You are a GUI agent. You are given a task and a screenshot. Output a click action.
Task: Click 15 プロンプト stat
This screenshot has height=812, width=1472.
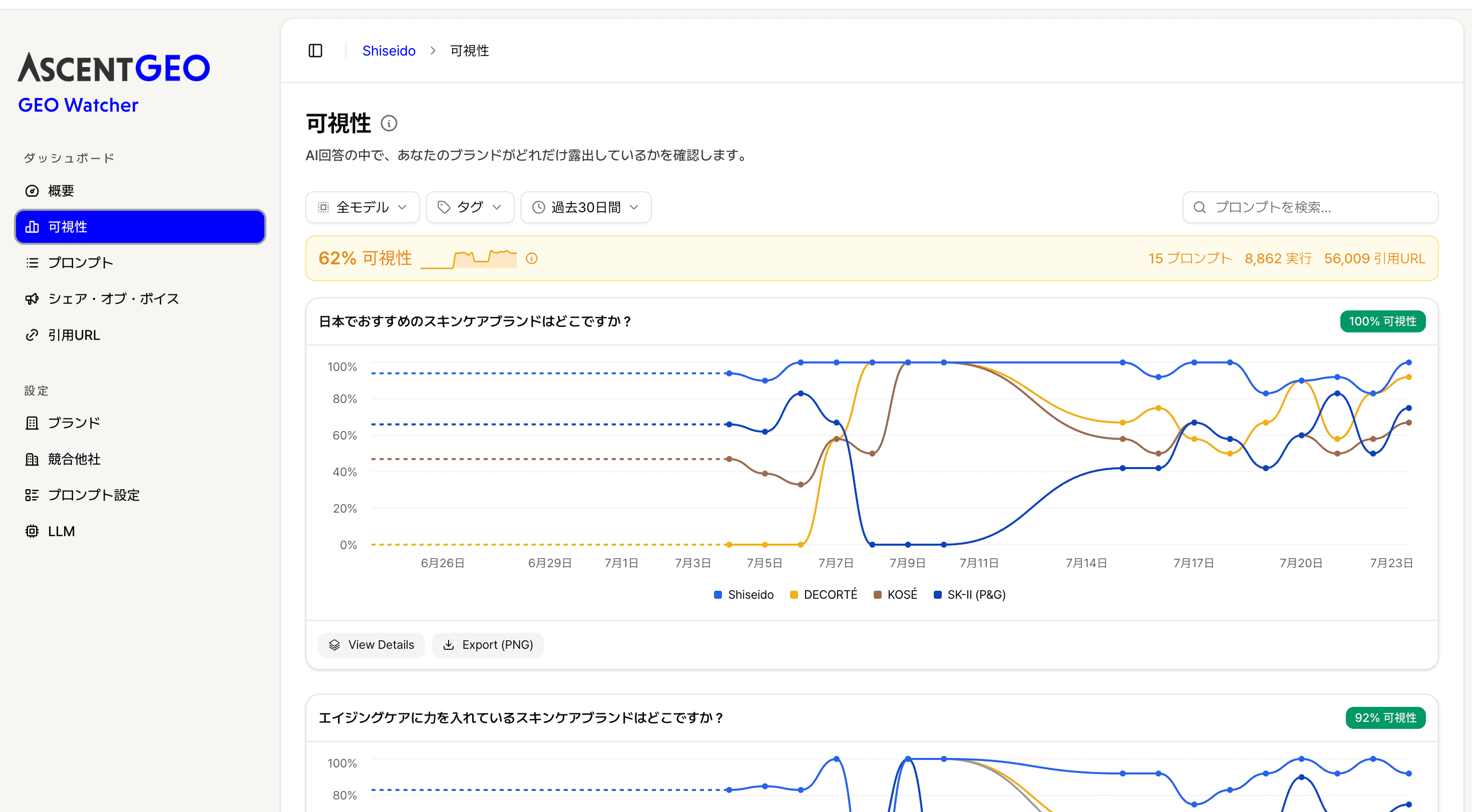(1190, 259)
